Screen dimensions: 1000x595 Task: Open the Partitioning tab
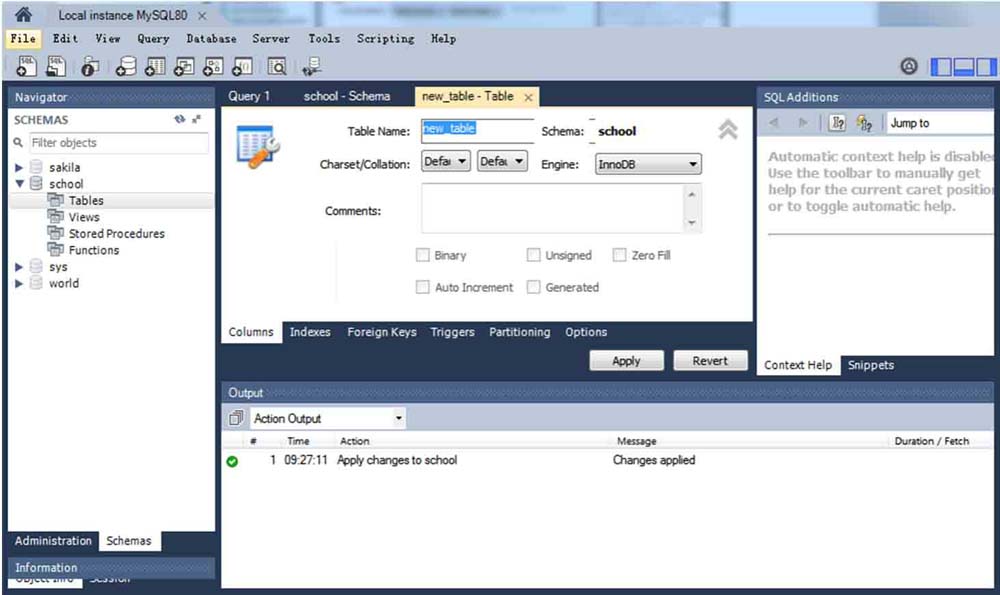tap(519, 332)
